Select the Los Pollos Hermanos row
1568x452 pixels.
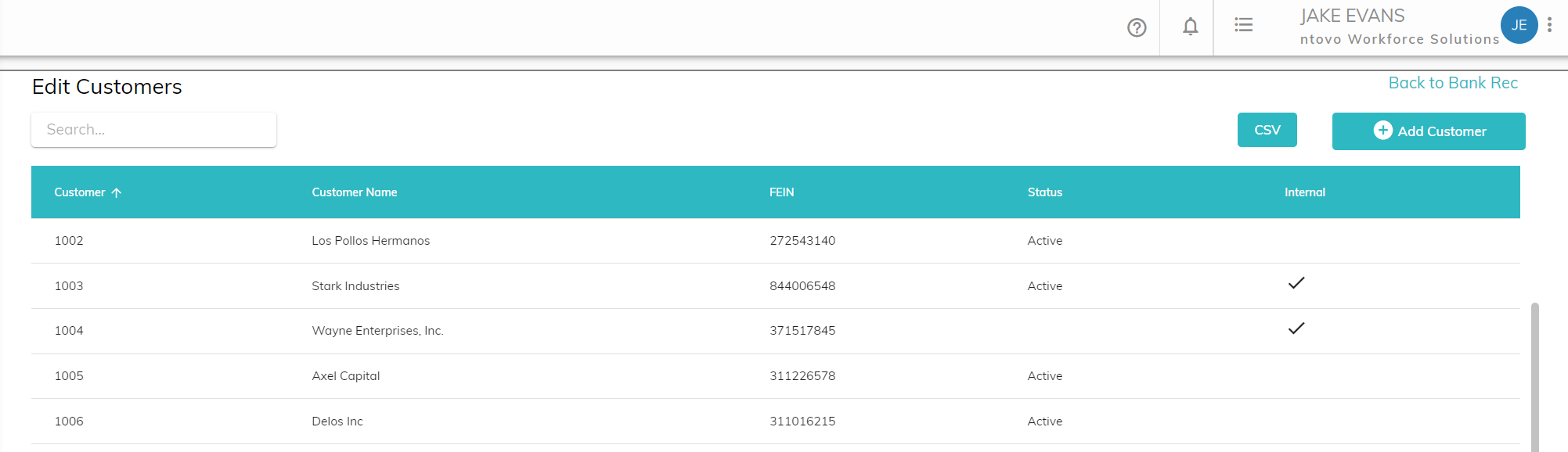[x=370, y=241]
